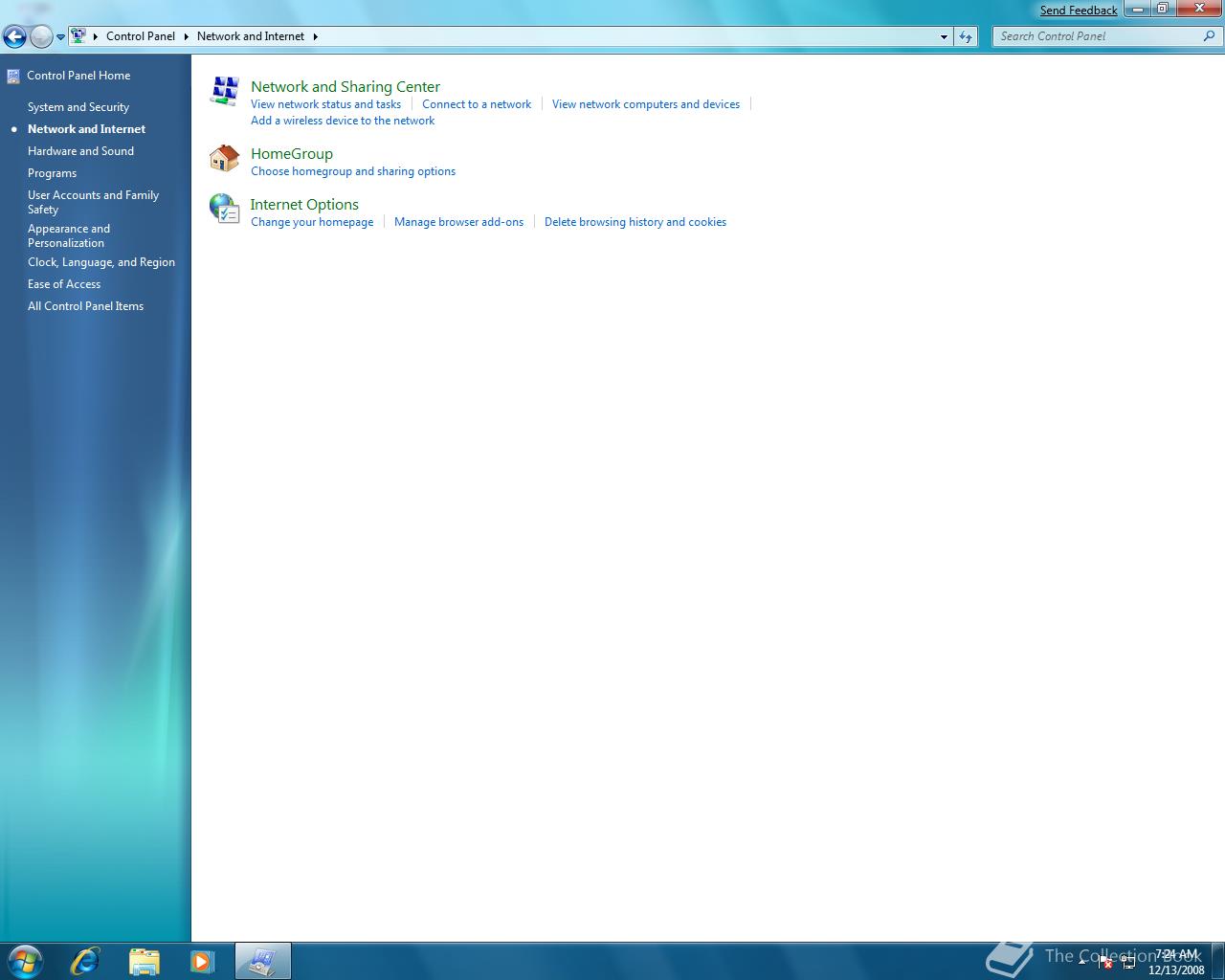Expand the arrow after Network and Internet breadcrumb

tap(315, 36)
